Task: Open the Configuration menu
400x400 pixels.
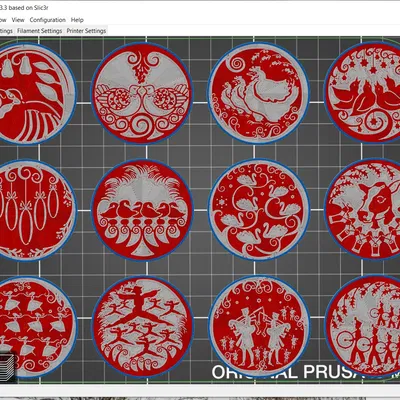Action: pyautogui.click(x=48, y=20)
